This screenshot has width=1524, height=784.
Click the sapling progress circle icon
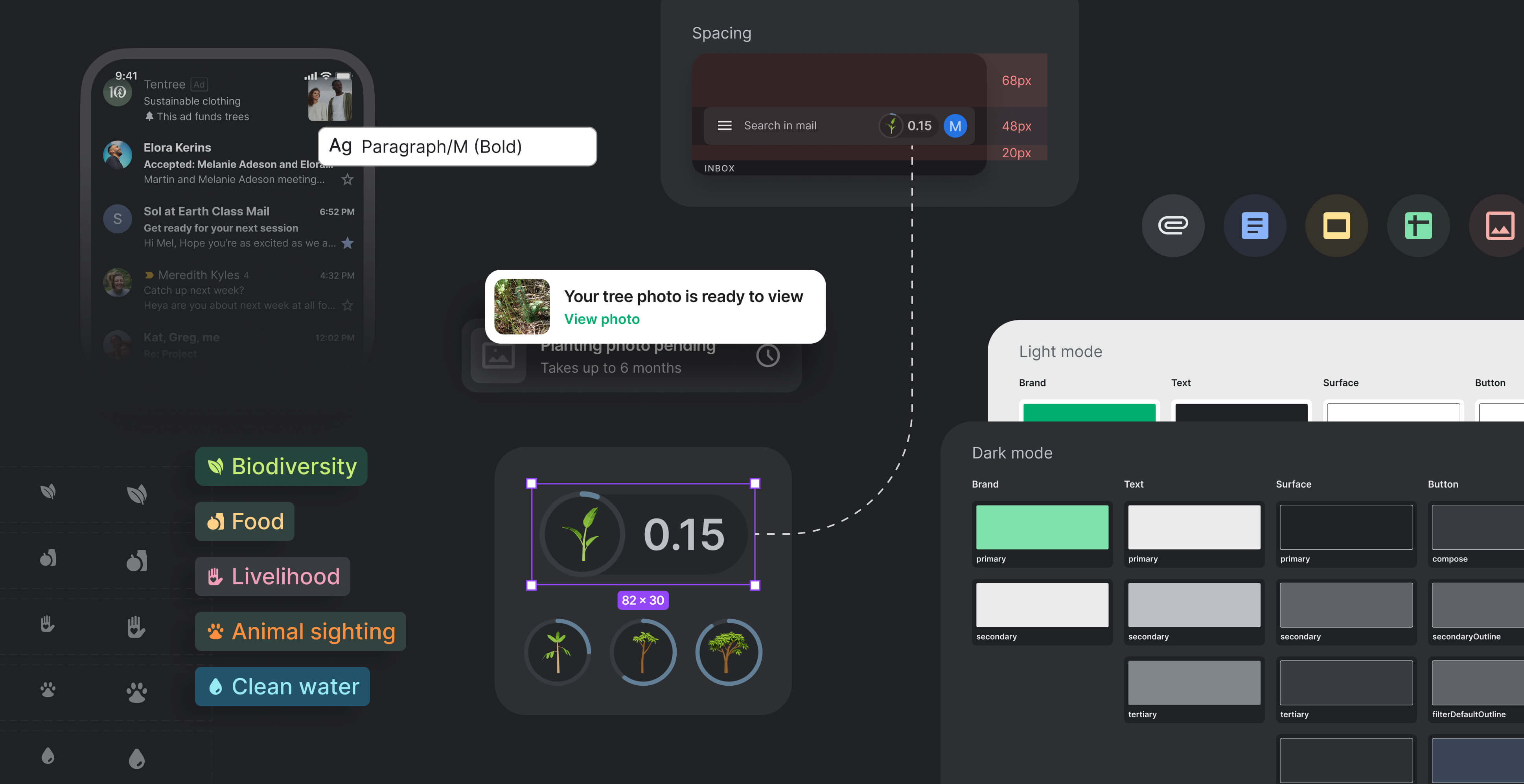557,652
